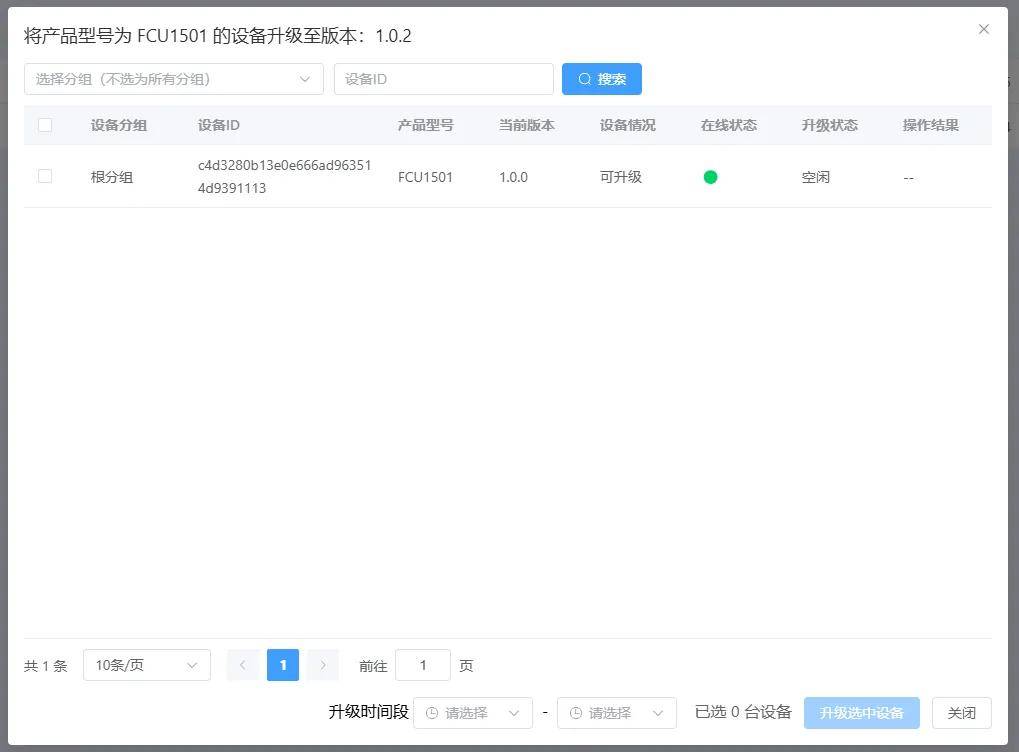Go to the next page using the right arrow
This screenshot has width=1019, height=752.
(x=323, y=665)
